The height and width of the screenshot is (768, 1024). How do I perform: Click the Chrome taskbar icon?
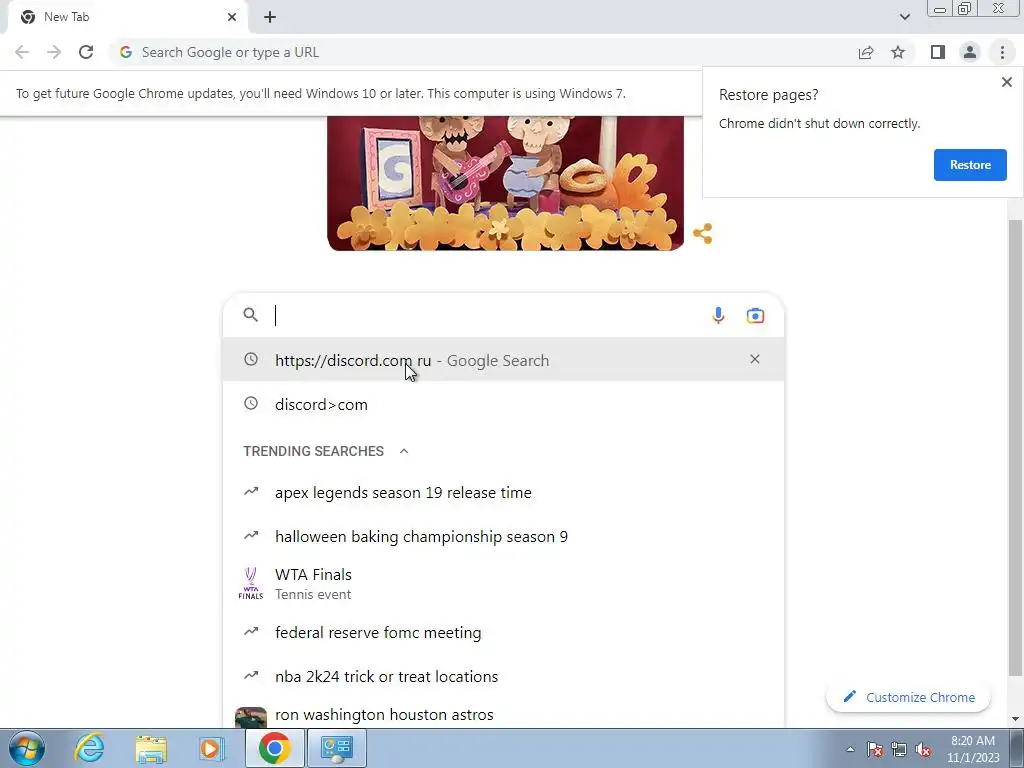point(274,748)
